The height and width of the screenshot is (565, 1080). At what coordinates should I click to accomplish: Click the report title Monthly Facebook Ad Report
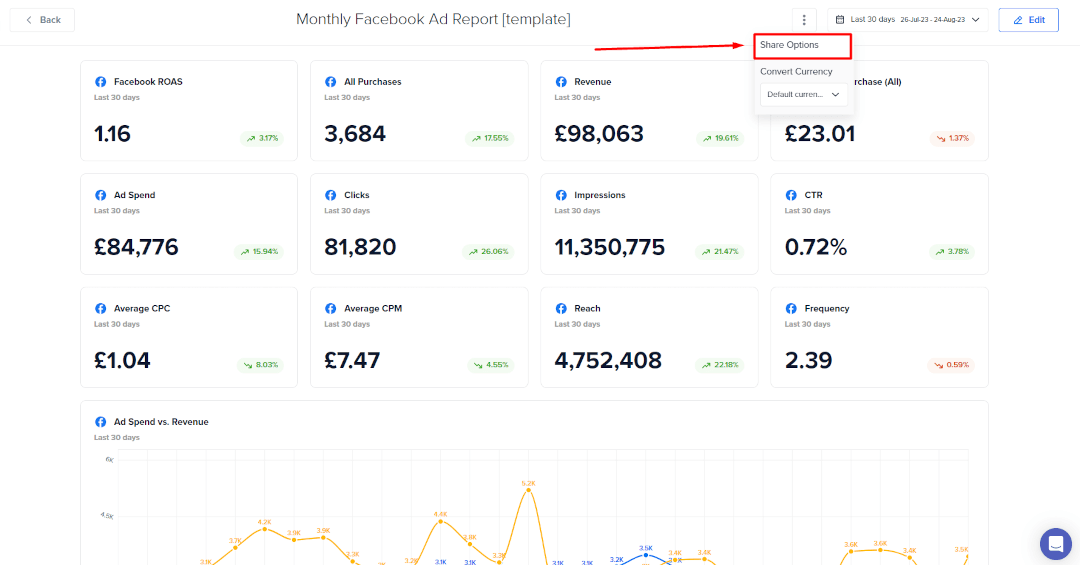[433, 19]
